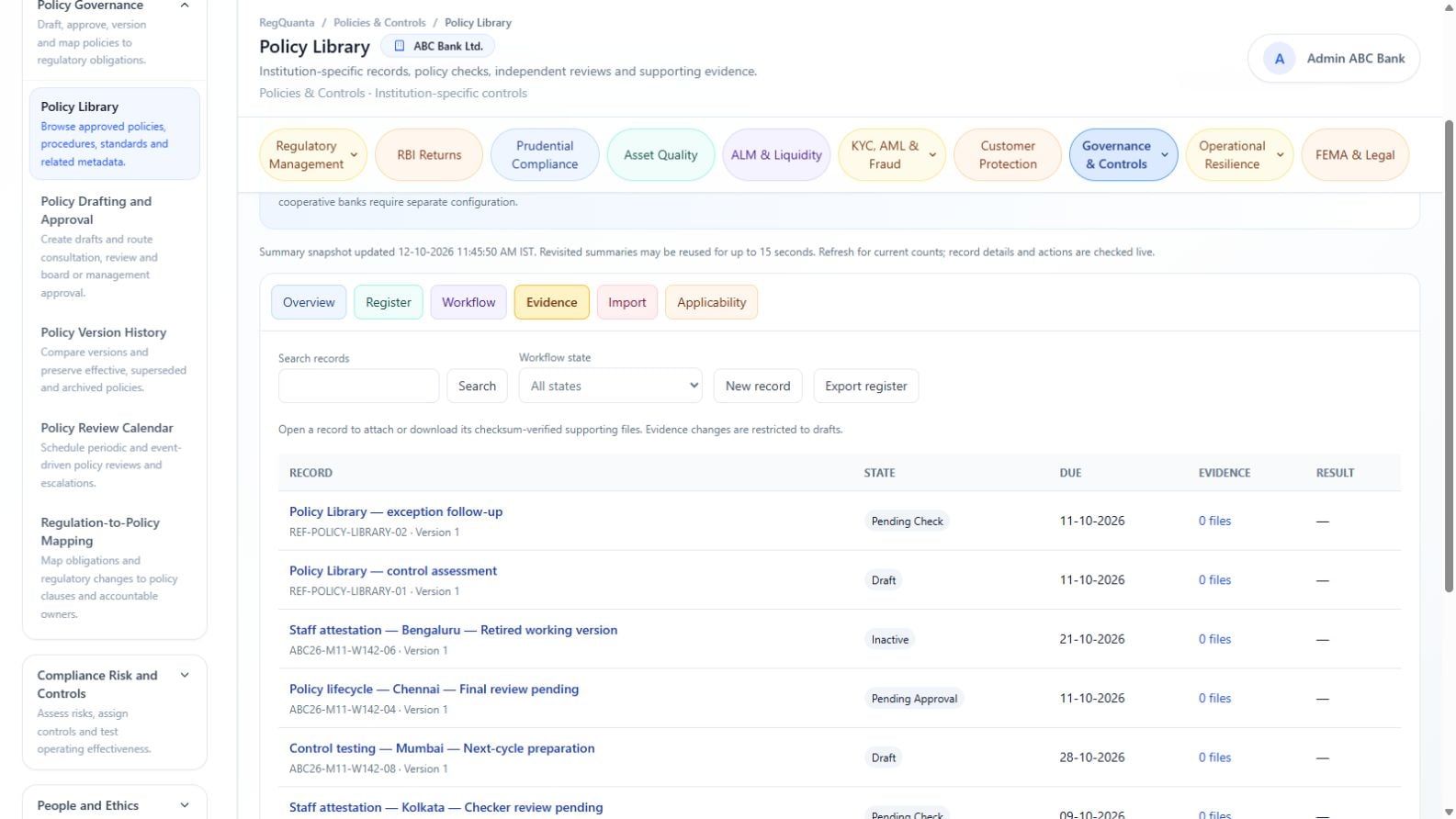The width and height of the screenshot is (1456, 819).
Task: Open the Asset Quality module
Action: (660, 155)
